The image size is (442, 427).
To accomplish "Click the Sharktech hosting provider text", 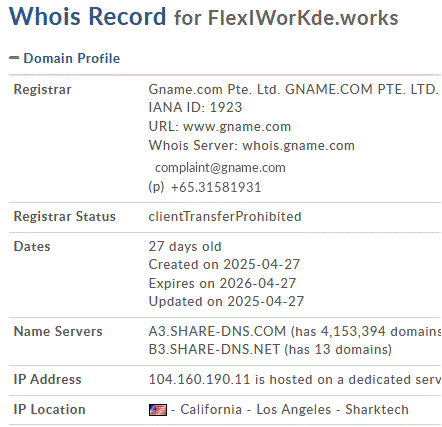I will 377,410.
